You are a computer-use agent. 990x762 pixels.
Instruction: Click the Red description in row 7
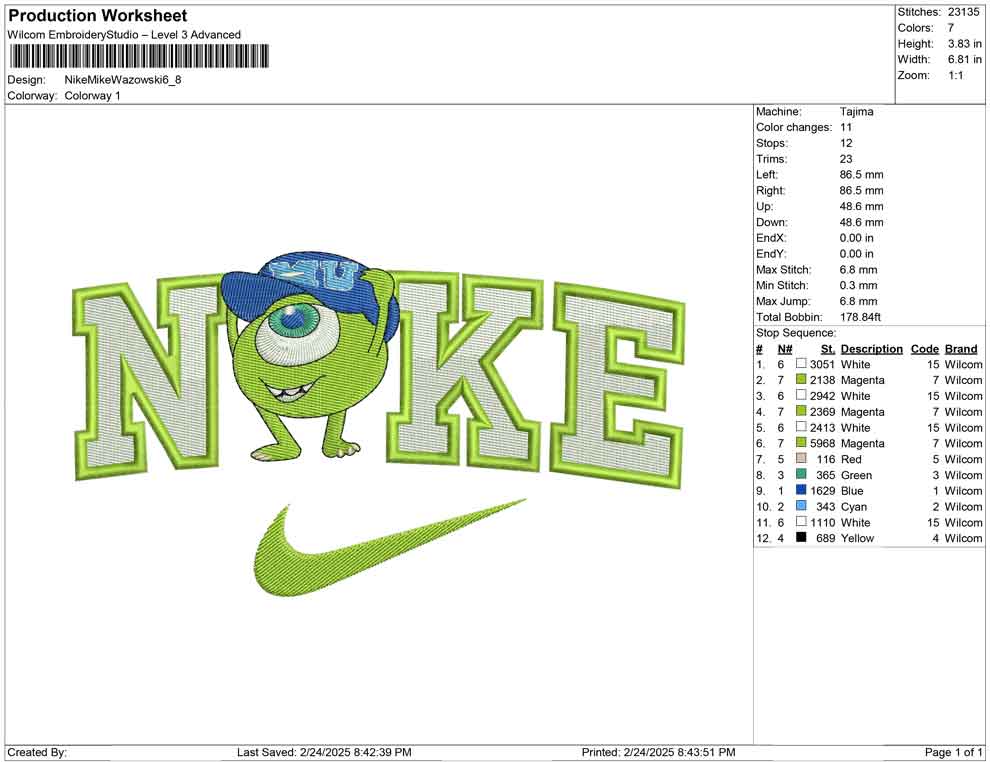pos(850,459)
